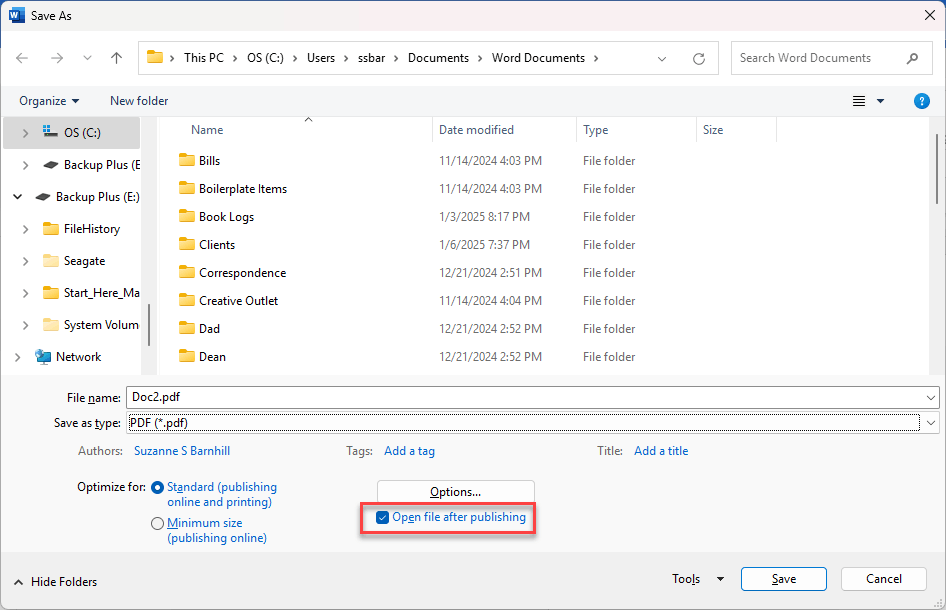Screen dimensions: 946x610
Task: Open the File name dropdown arrow
Action: tap(930, 398)
